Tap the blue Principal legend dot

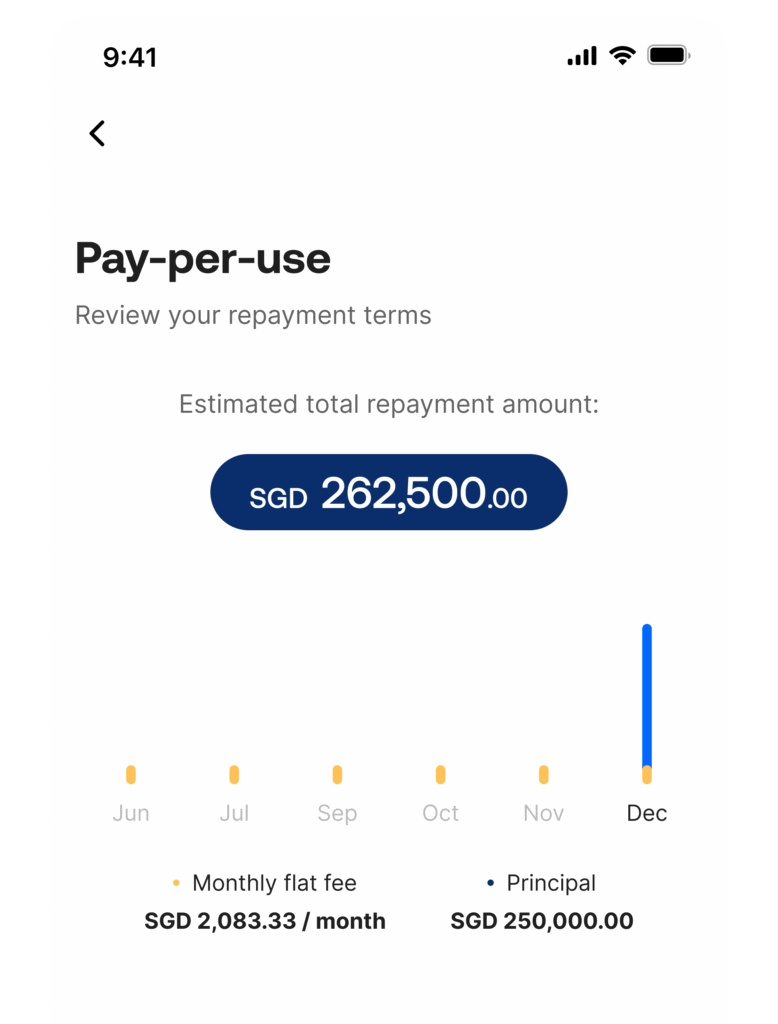tap(490, 883)
